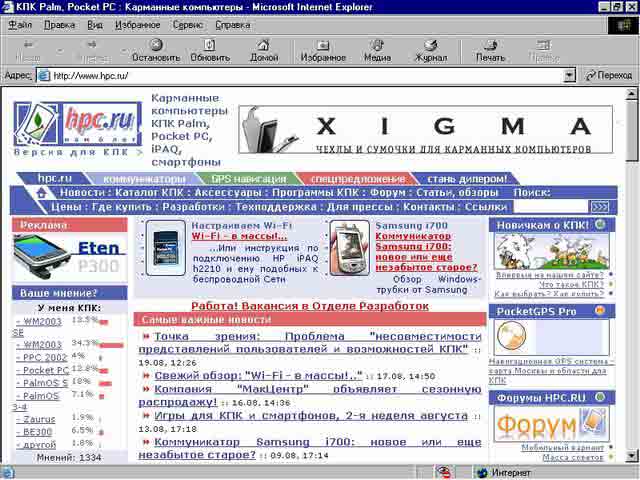
Task: Open the Правка menu
Action: pos(60,25)
